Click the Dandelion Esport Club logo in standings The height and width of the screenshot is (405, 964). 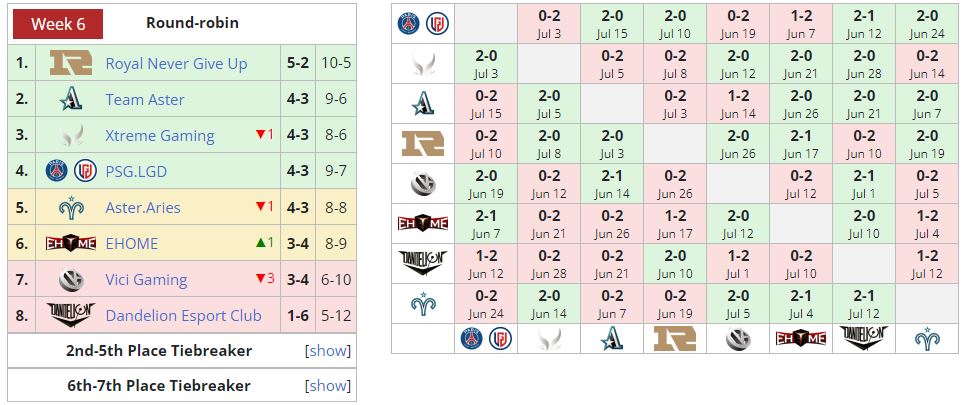(x=71, y=316)
